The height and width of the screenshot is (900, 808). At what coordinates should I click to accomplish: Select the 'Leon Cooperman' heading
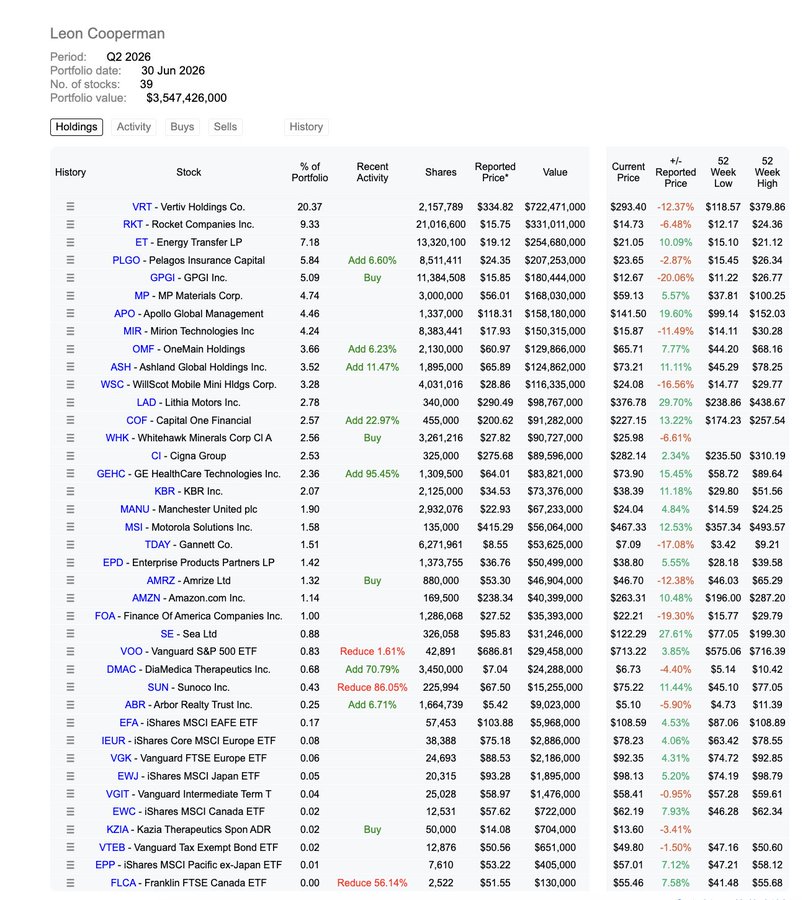click(x=107, y=34)
